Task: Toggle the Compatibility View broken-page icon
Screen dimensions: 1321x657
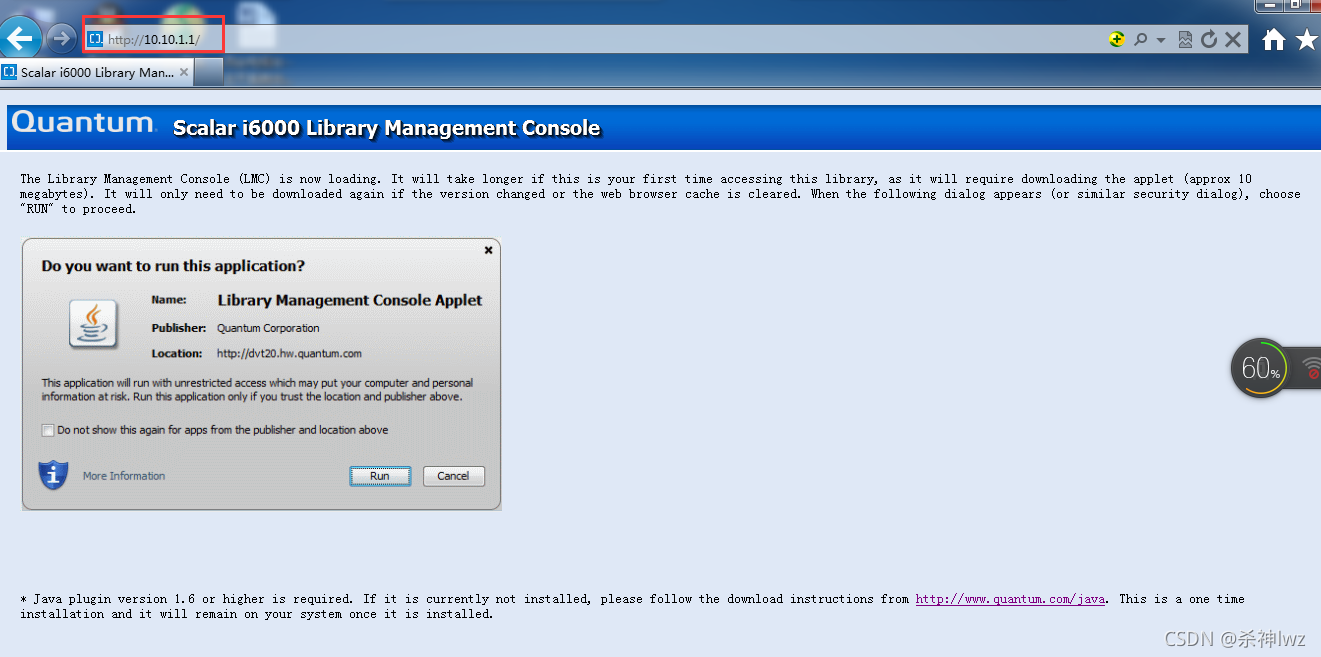Action: [1185, 39]
